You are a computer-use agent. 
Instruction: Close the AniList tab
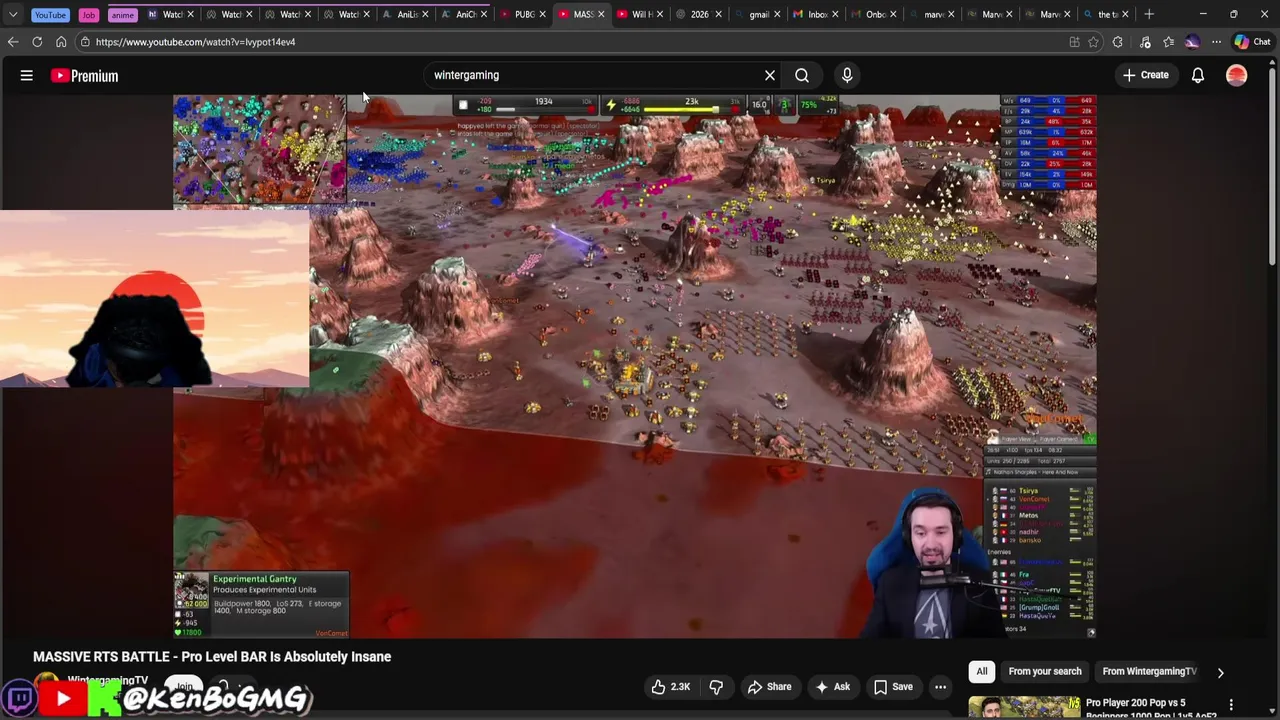425,14
